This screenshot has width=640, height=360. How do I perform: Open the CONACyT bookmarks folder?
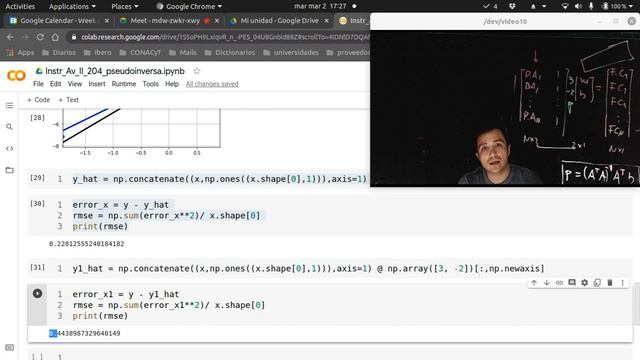pyautogui.click(x=140, y=53)
